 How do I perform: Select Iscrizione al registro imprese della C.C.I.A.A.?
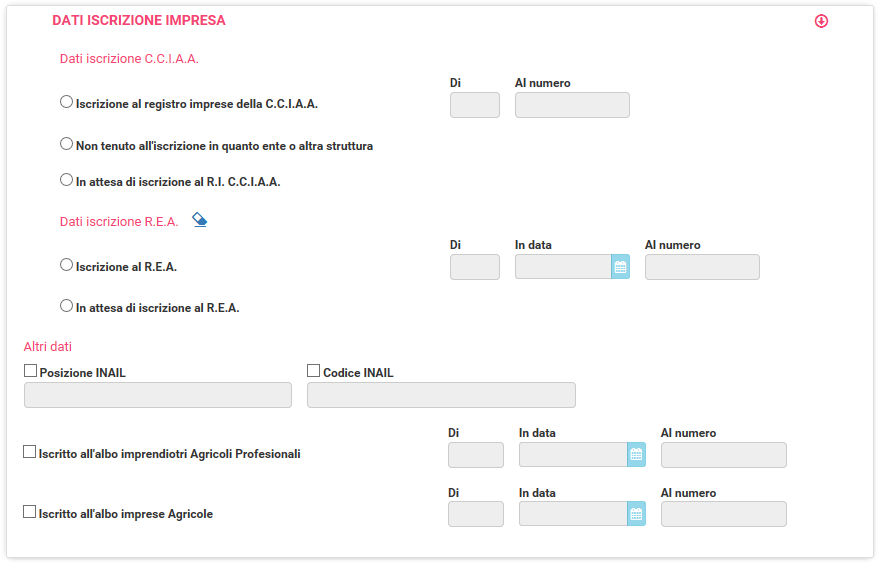(x=66, y=102)
